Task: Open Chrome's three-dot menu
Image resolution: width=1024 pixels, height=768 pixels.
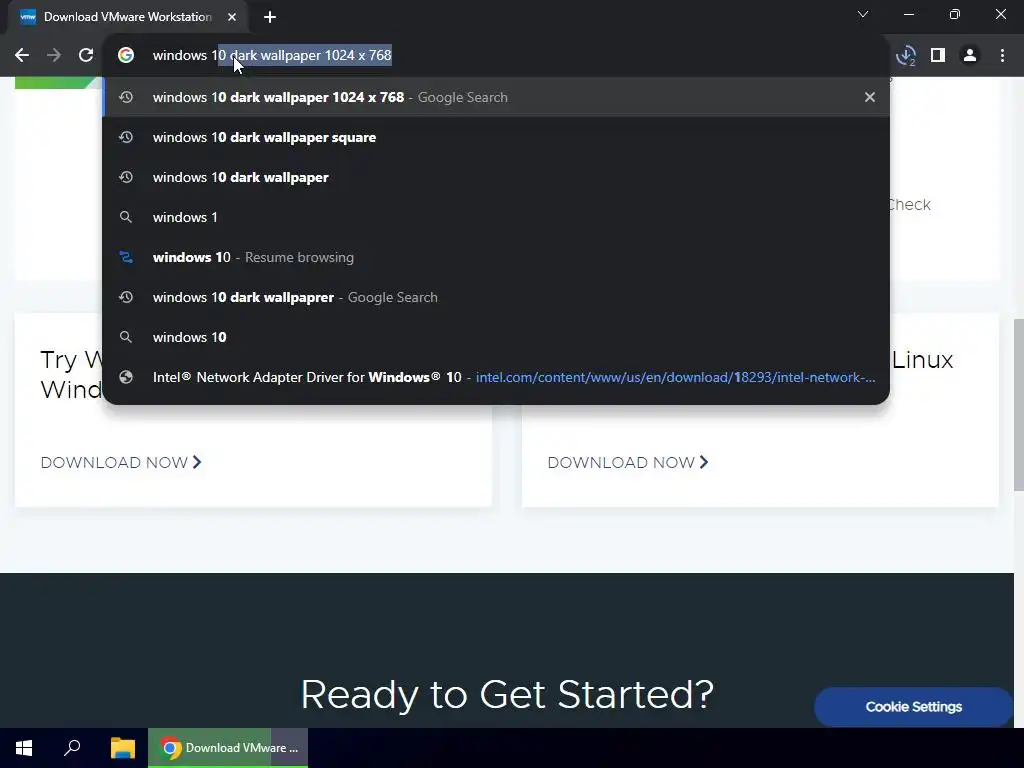Action: (x=1002, y=56)
